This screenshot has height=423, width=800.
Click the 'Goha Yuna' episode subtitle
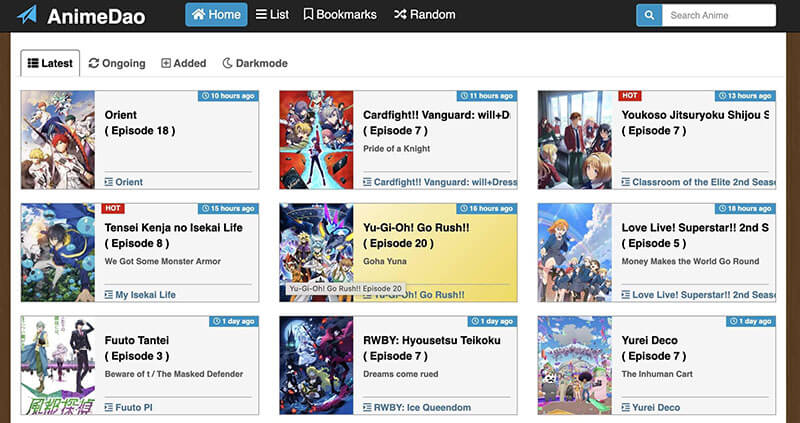(x=385, y=261)
